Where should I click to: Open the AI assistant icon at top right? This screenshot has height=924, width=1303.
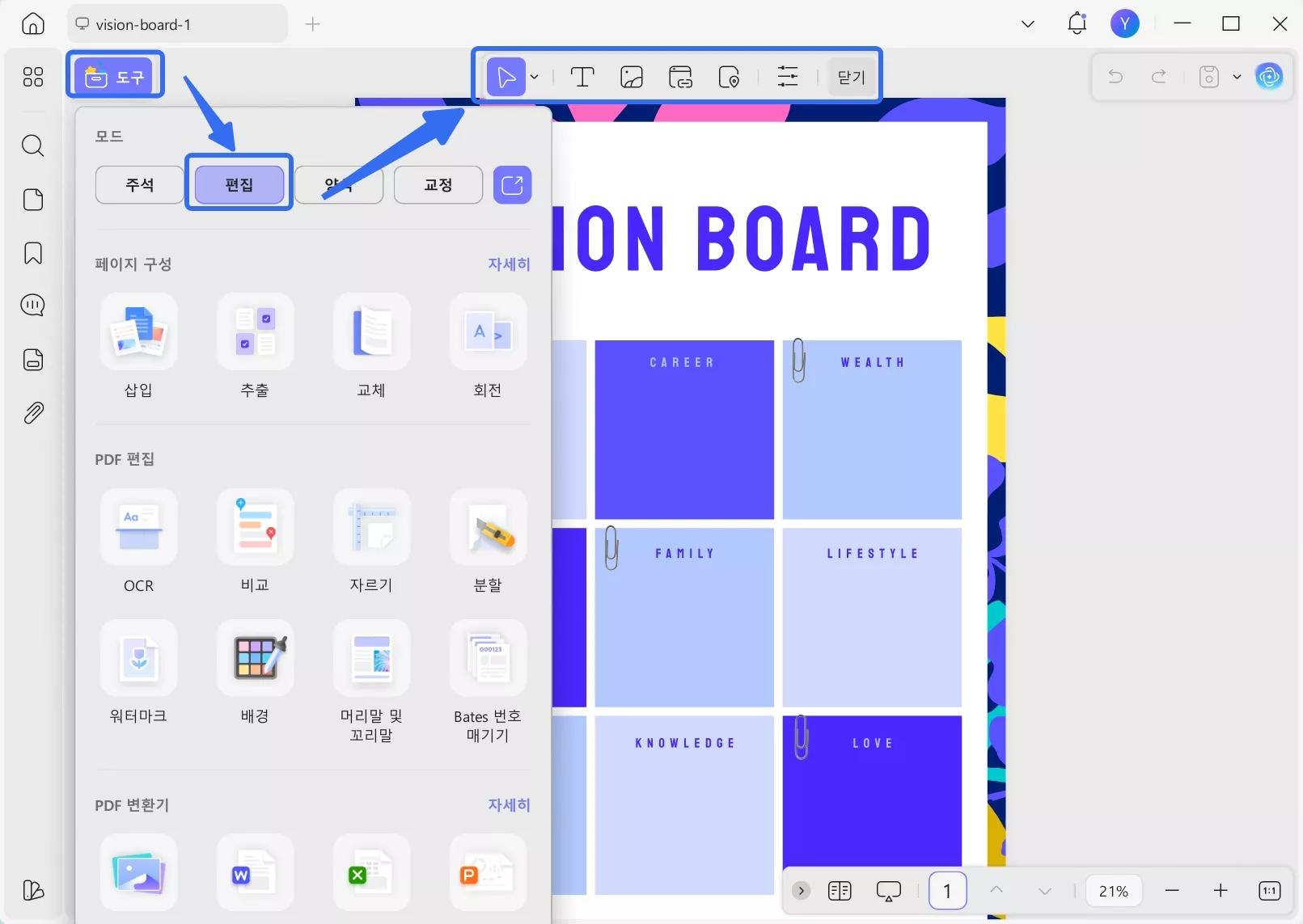(x=1269, y=77)
